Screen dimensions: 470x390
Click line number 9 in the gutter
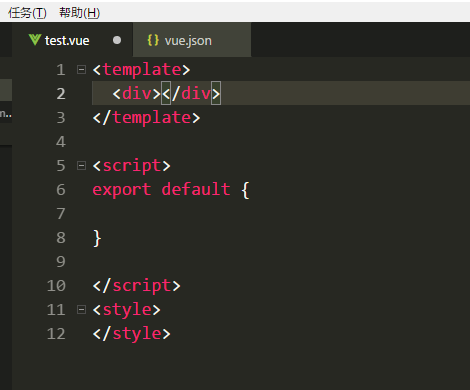(x=61, y=262)
